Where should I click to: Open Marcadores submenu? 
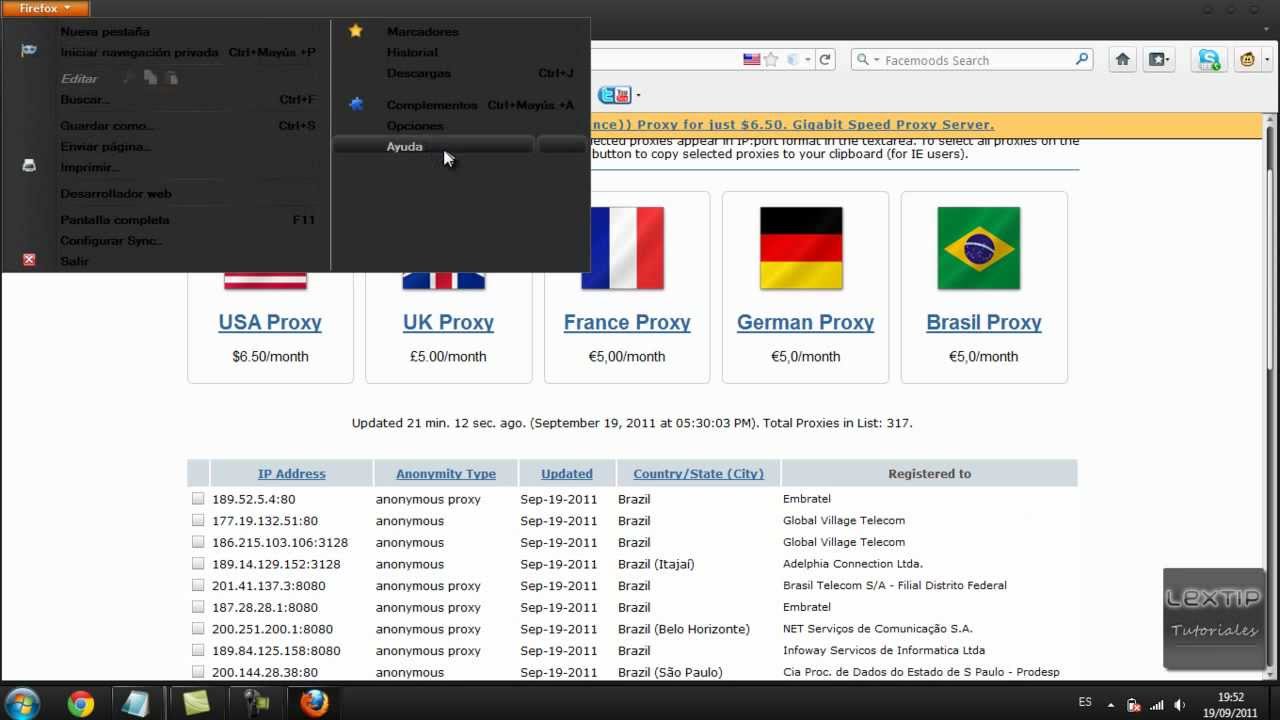click(x=422, y=31)
